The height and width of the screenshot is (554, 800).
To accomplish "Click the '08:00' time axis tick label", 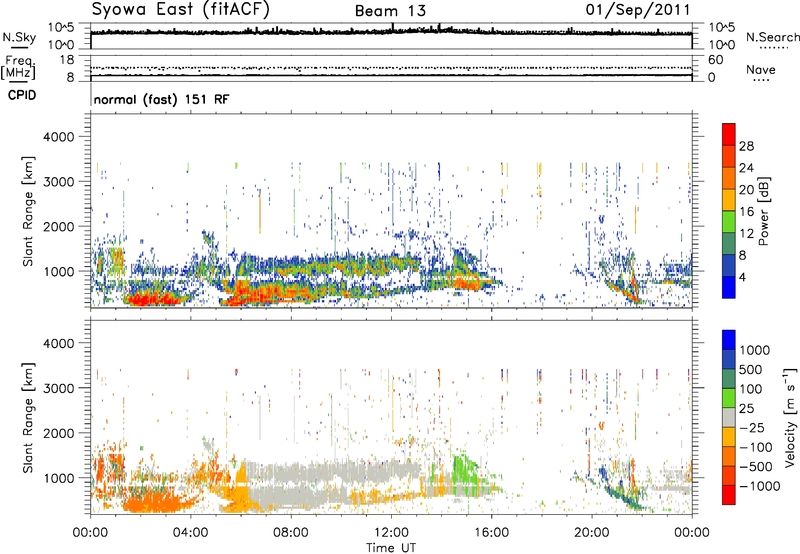I will [x=290, y=533].
